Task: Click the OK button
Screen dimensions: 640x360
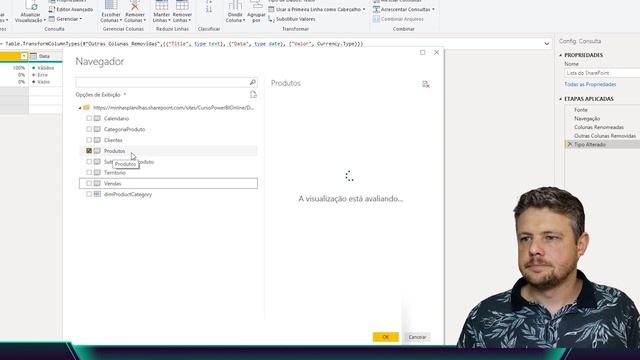Action: (386, 337)
